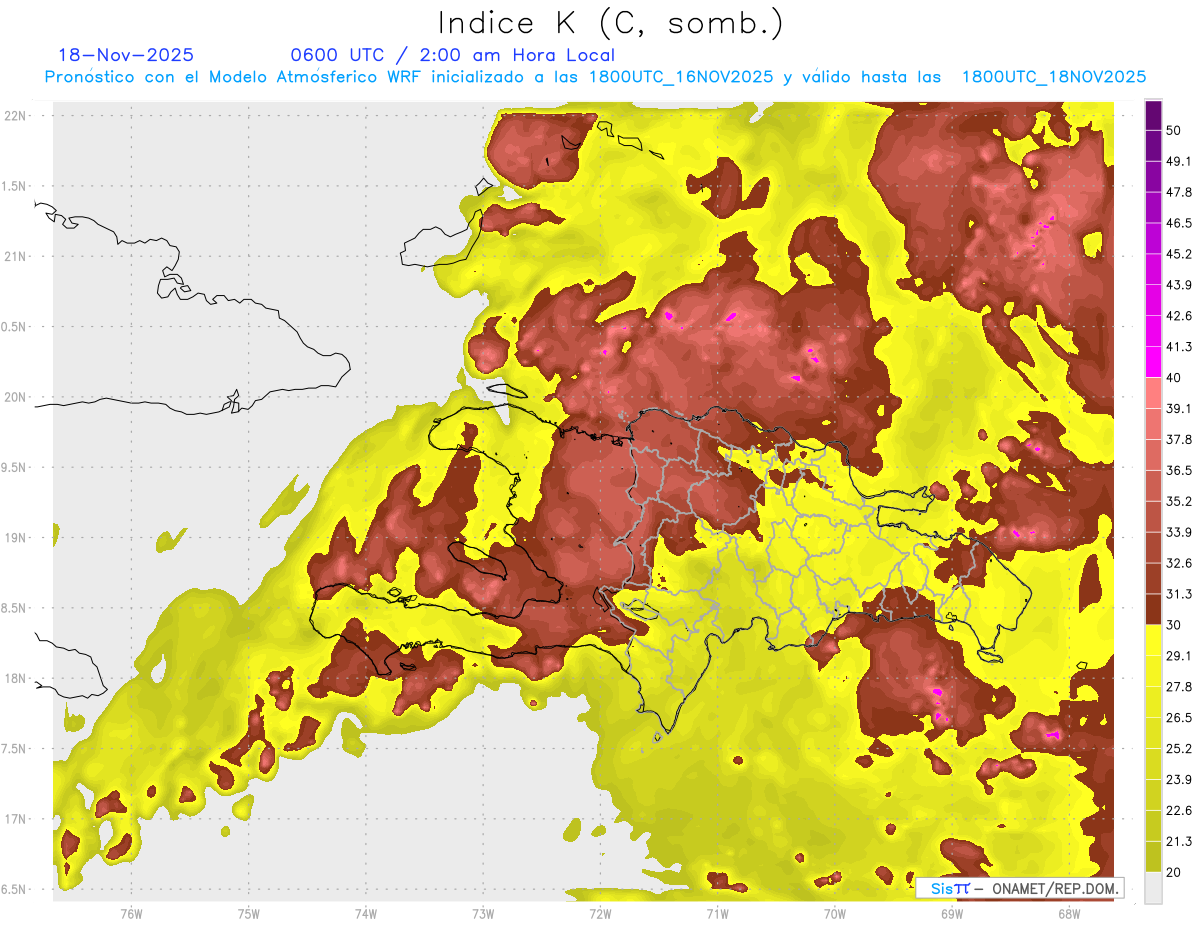Screen dimensions: 1200x927
Task: Click the colorbar value '31.3'
Action: (1179, 594)
